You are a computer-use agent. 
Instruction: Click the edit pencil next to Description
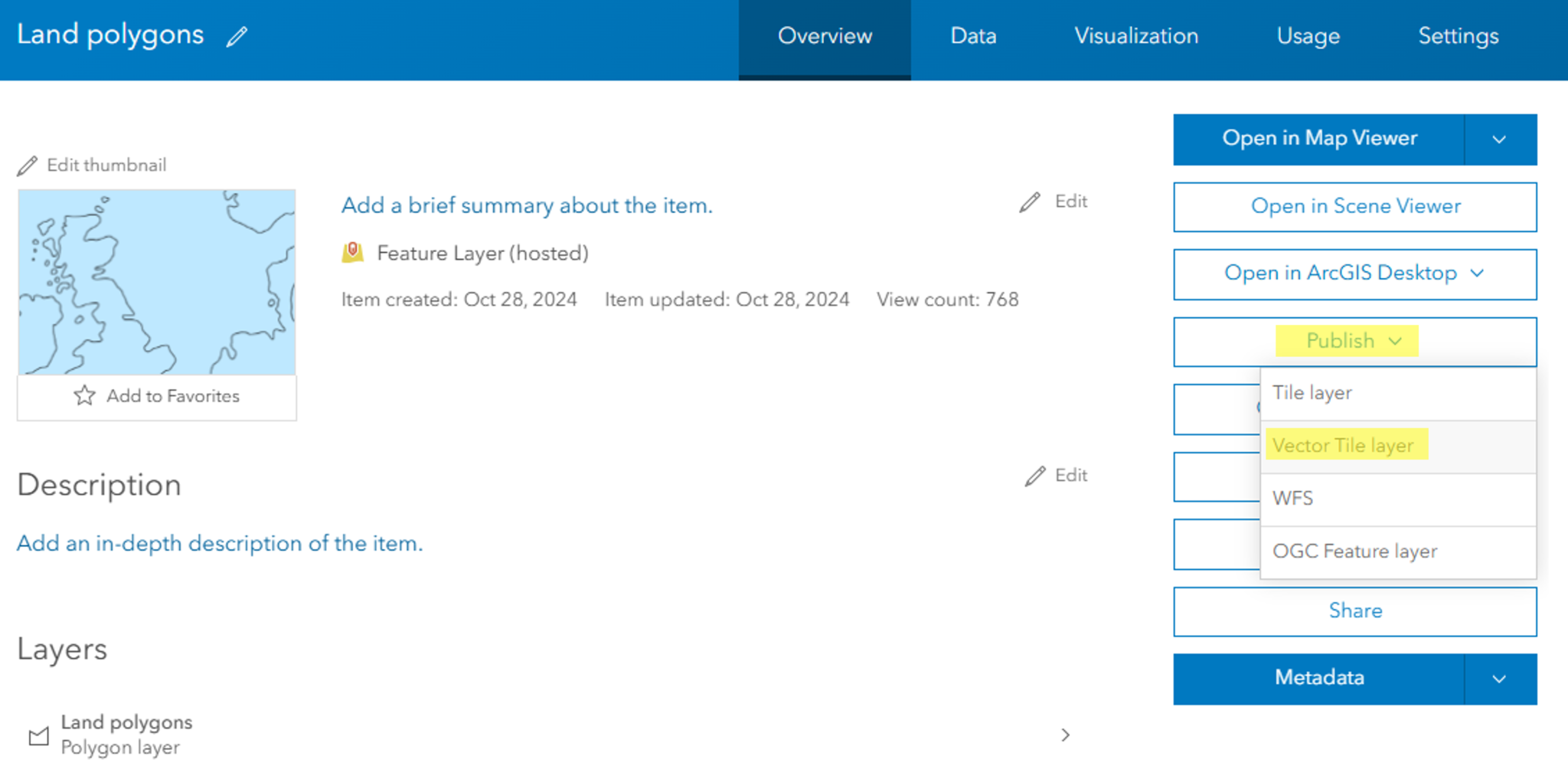tap(1035, 475)
